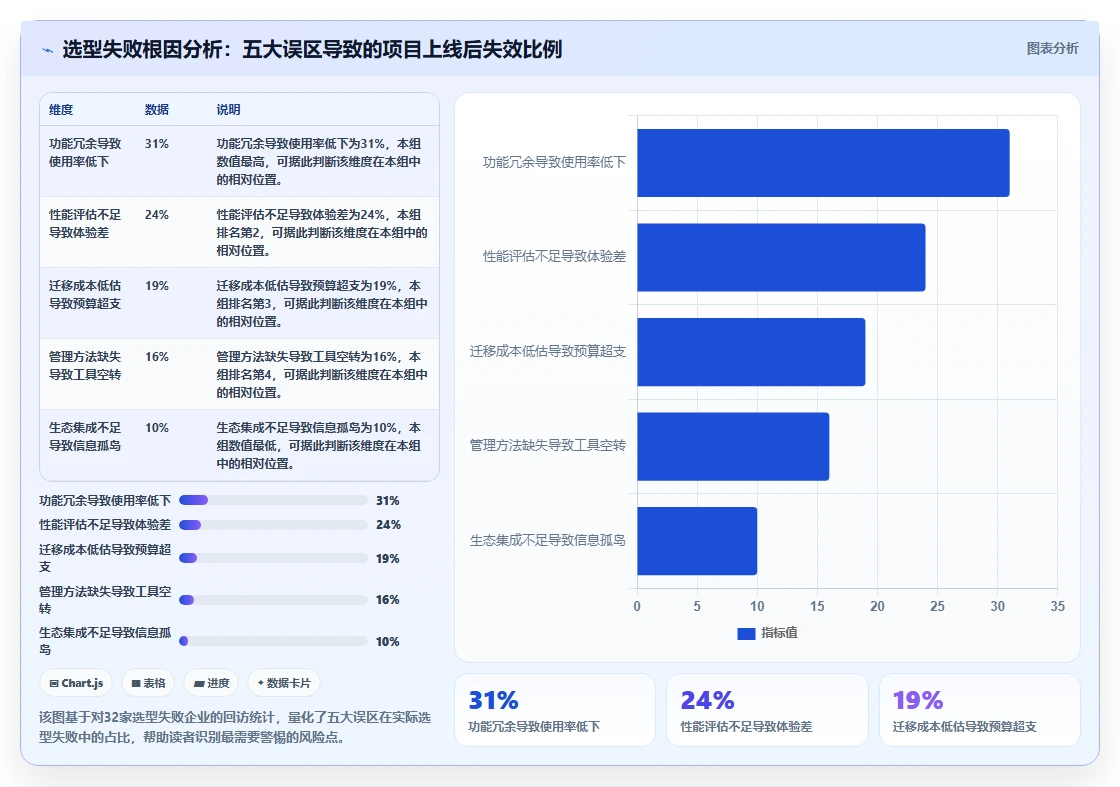
Task: Click the 生态集成不足导致信息孤岛 progress bar
Action: click(273, 641)
